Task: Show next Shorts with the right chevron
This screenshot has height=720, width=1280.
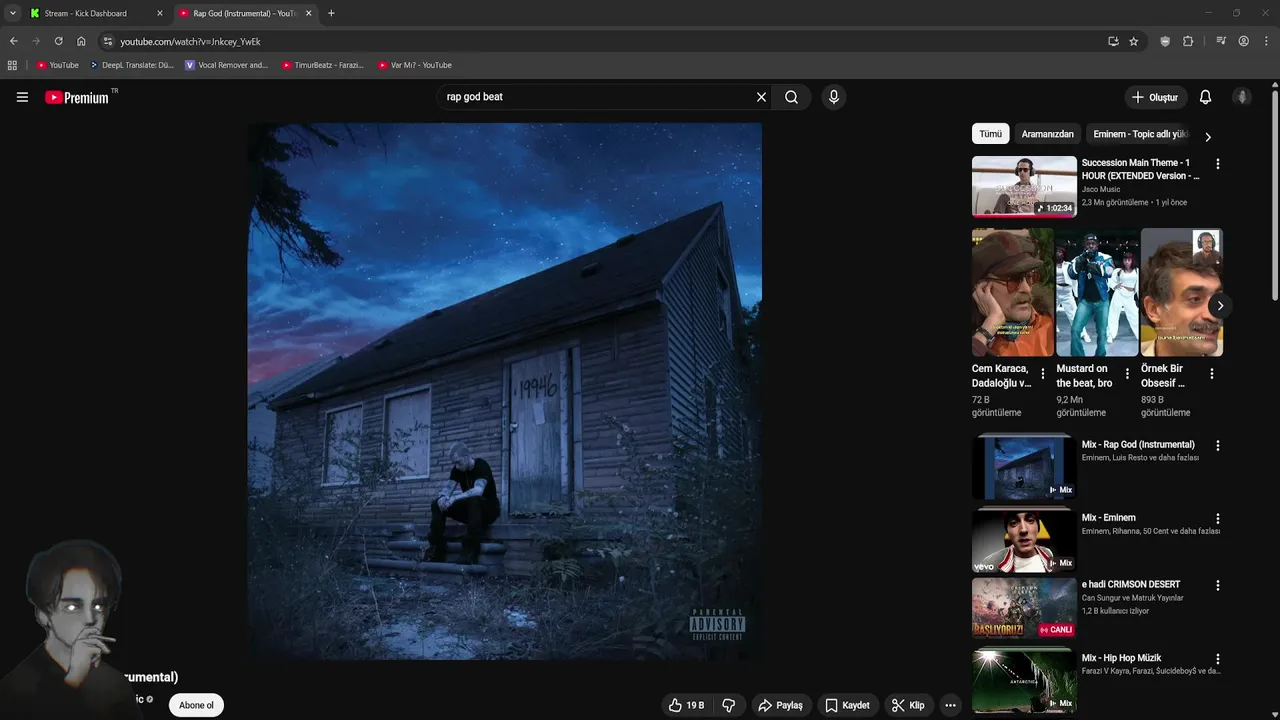Action: click(x=1219, y=306)
